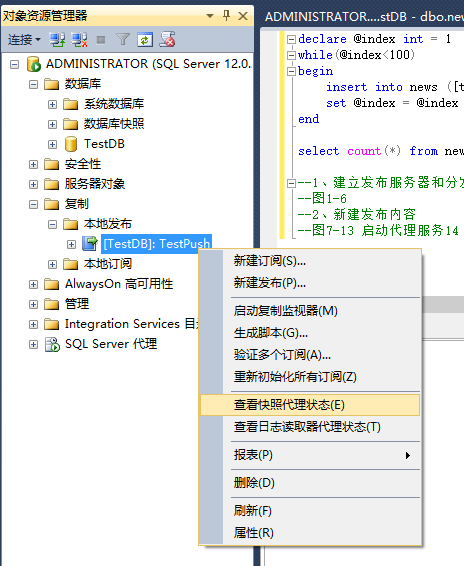
Task: Click the TestDB database cylinder icon
Action: pos(71,144)
